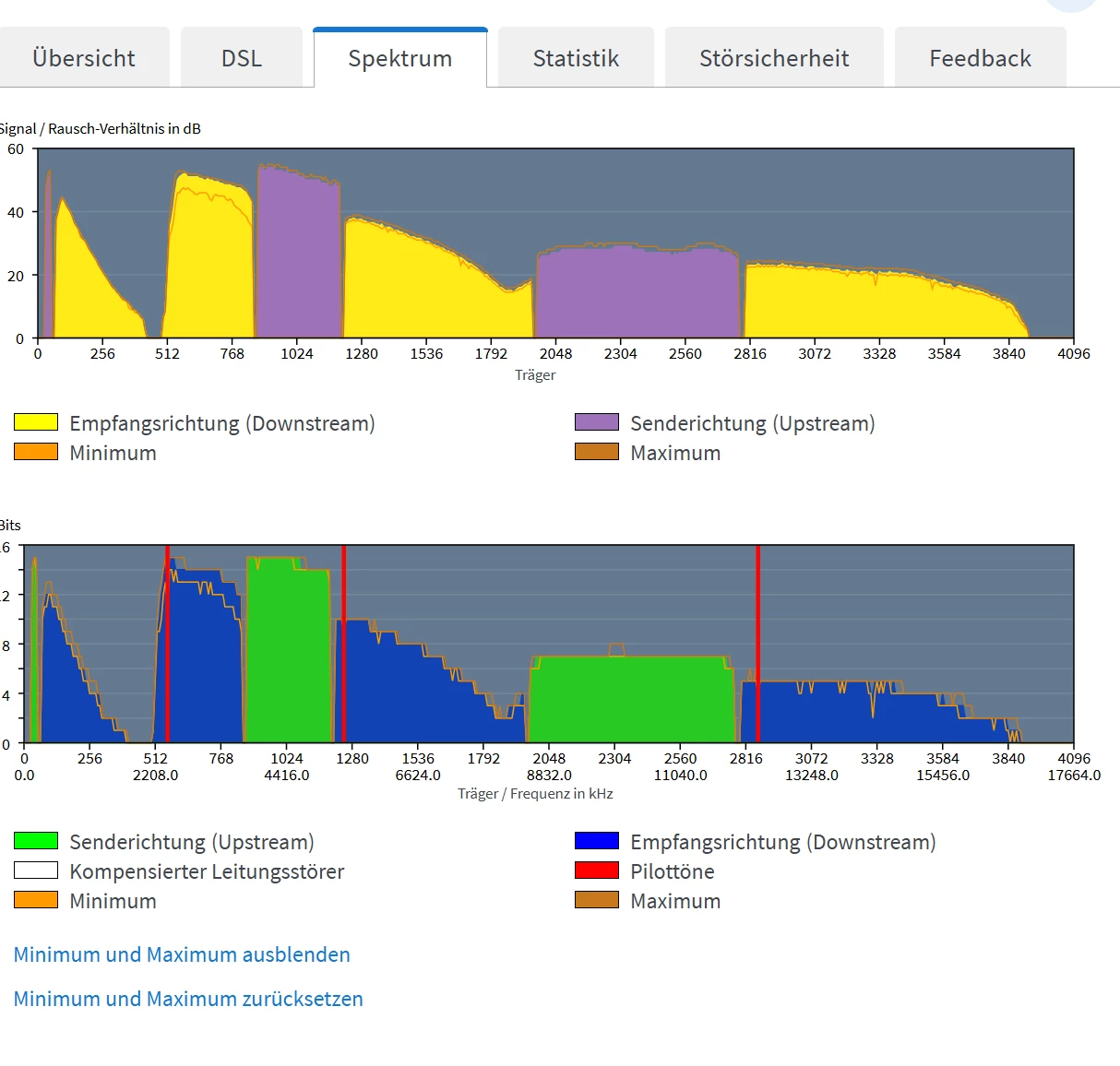Screen dimensions: 1120x1066
Task: Click white Kompensierter Leitungsstörer legend swatch
Action: pyautogui.click(x=36, y=871)
